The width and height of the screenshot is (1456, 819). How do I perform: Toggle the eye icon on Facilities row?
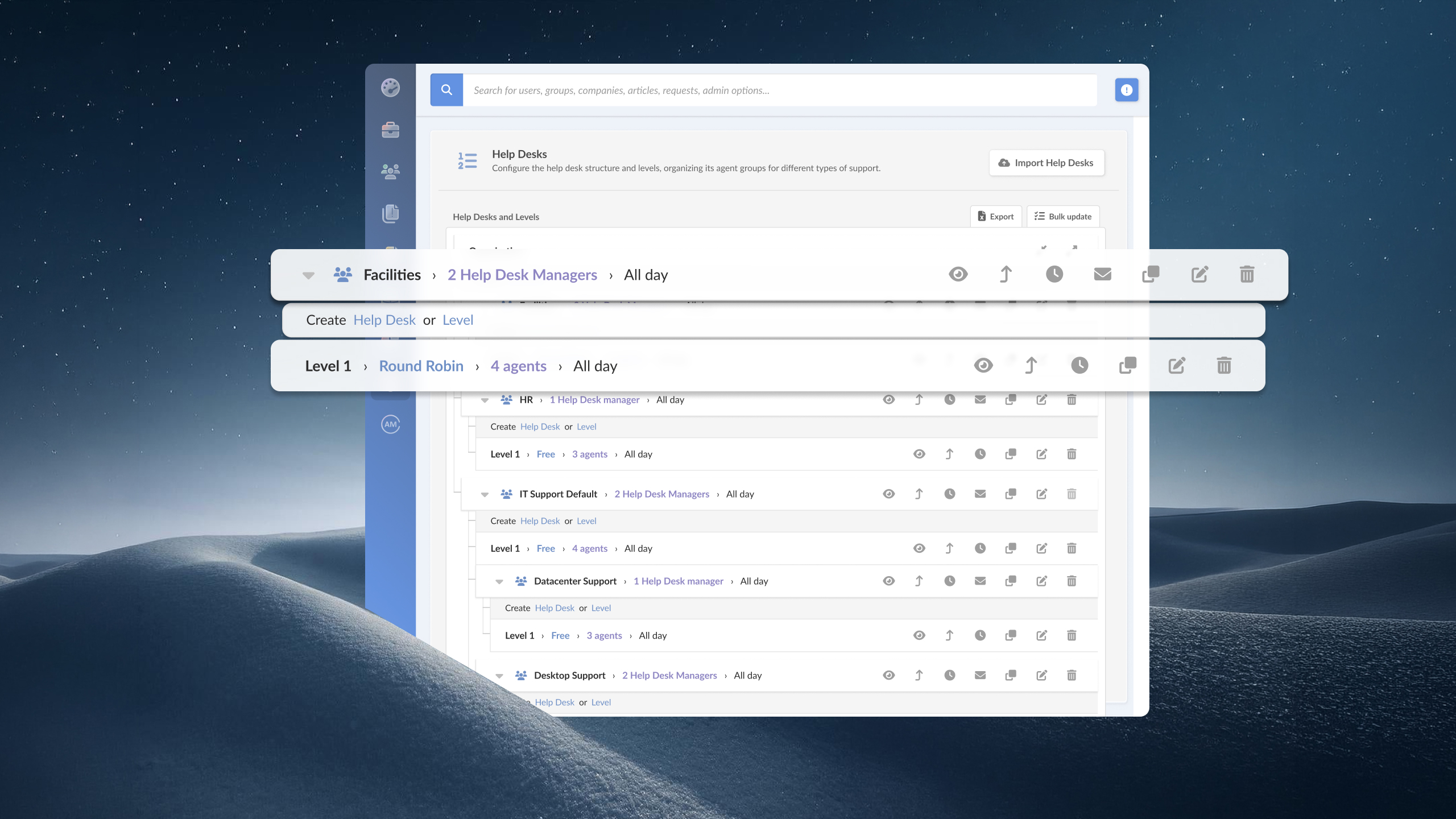tap(958, 274)
